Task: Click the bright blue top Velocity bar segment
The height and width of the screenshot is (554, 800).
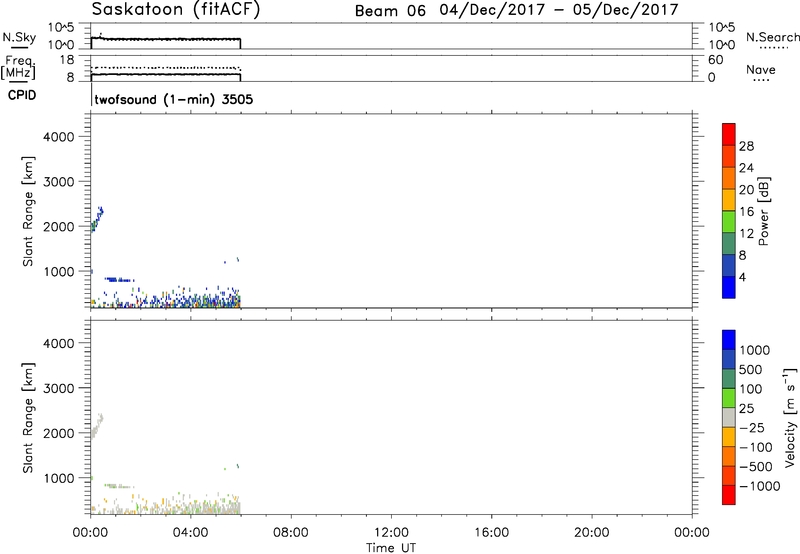Action: click(x=729, y=340)
